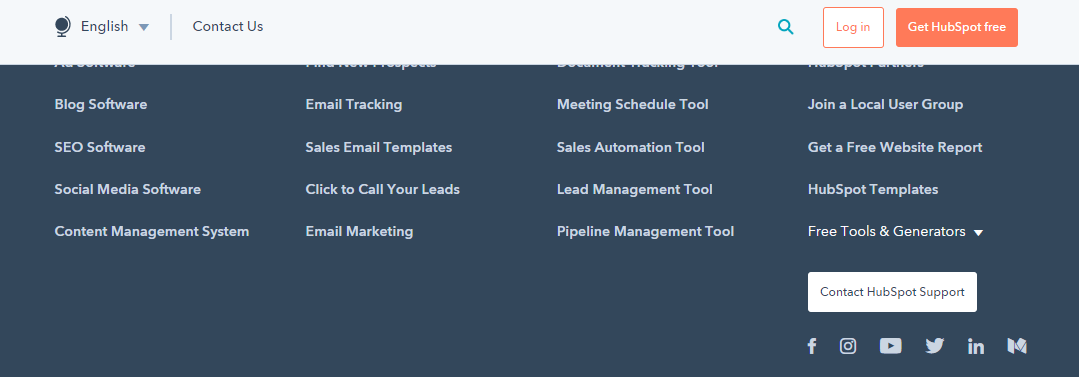Click the Log in button
This screenshot has height=377, width=1079.
point(853,28)
